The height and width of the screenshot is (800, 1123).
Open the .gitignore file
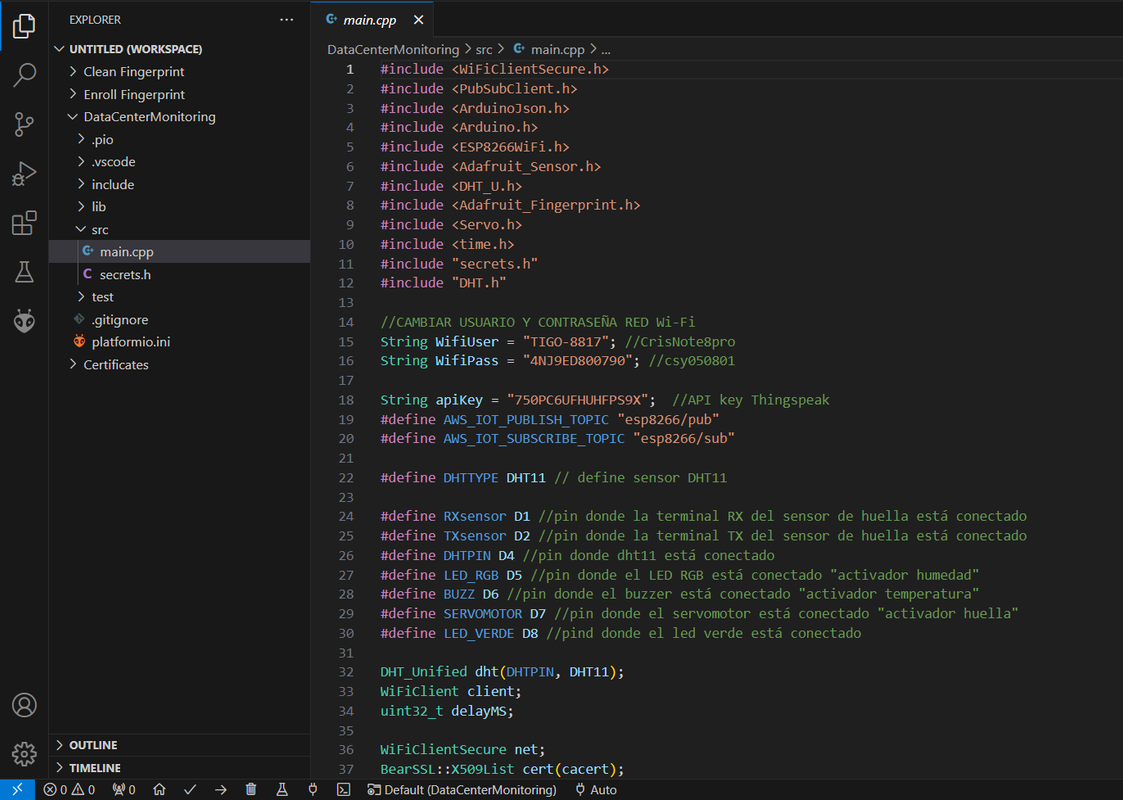point(179,319)
